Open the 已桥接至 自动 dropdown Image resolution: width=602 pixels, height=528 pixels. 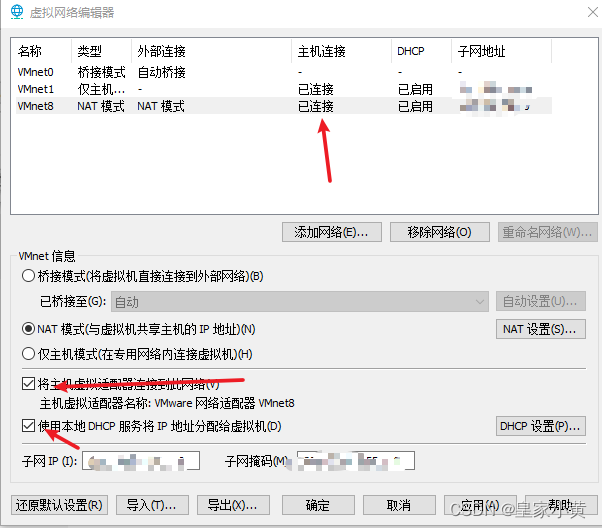pyautogui.click(x=300, y=302)
